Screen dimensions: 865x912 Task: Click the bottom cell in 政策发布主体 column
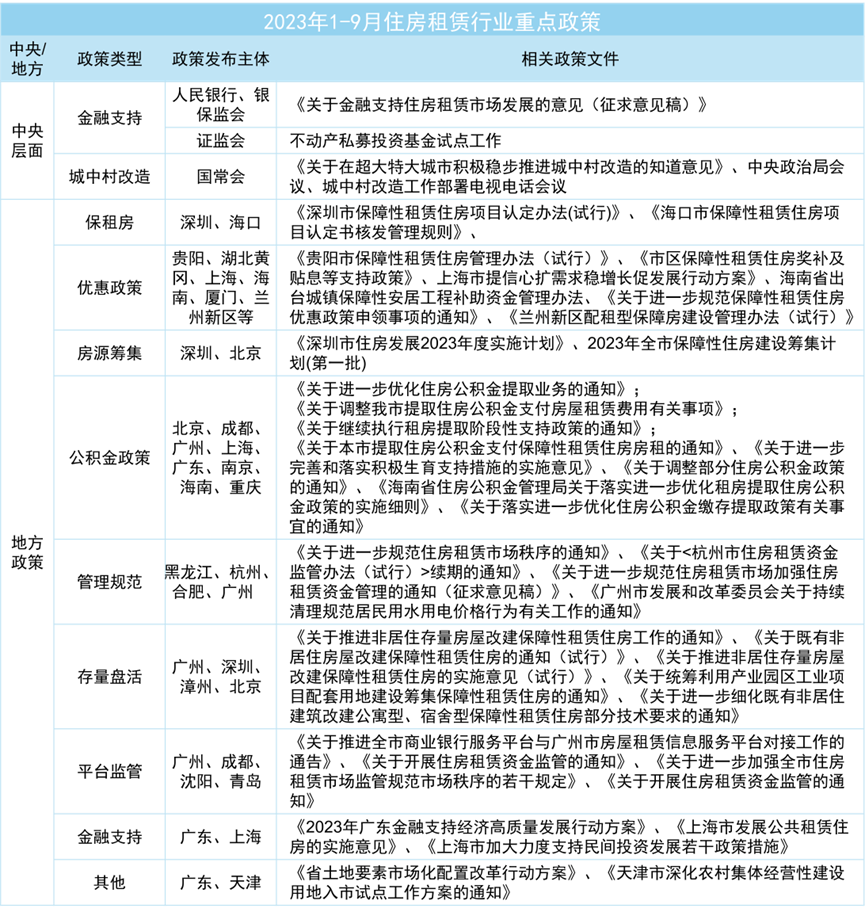[221, 882]
